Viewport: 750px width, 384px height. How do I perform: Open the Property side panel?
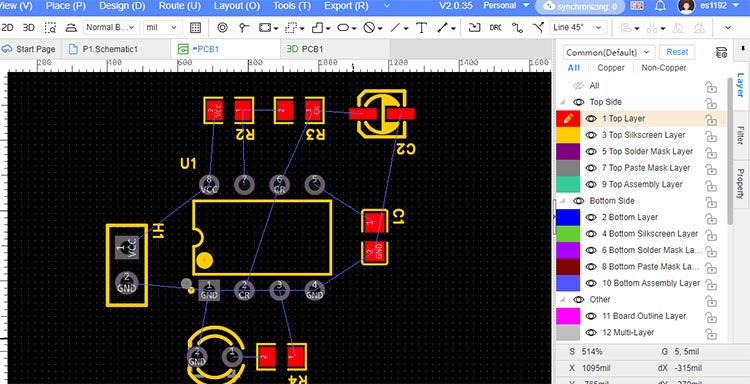[x=740, y=184]
